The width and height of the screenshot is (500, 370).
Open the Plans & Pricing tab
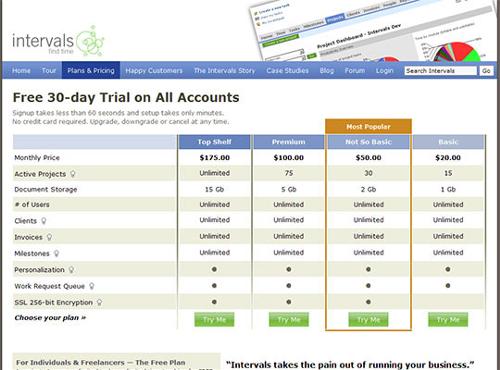click(x=91, y=70)
